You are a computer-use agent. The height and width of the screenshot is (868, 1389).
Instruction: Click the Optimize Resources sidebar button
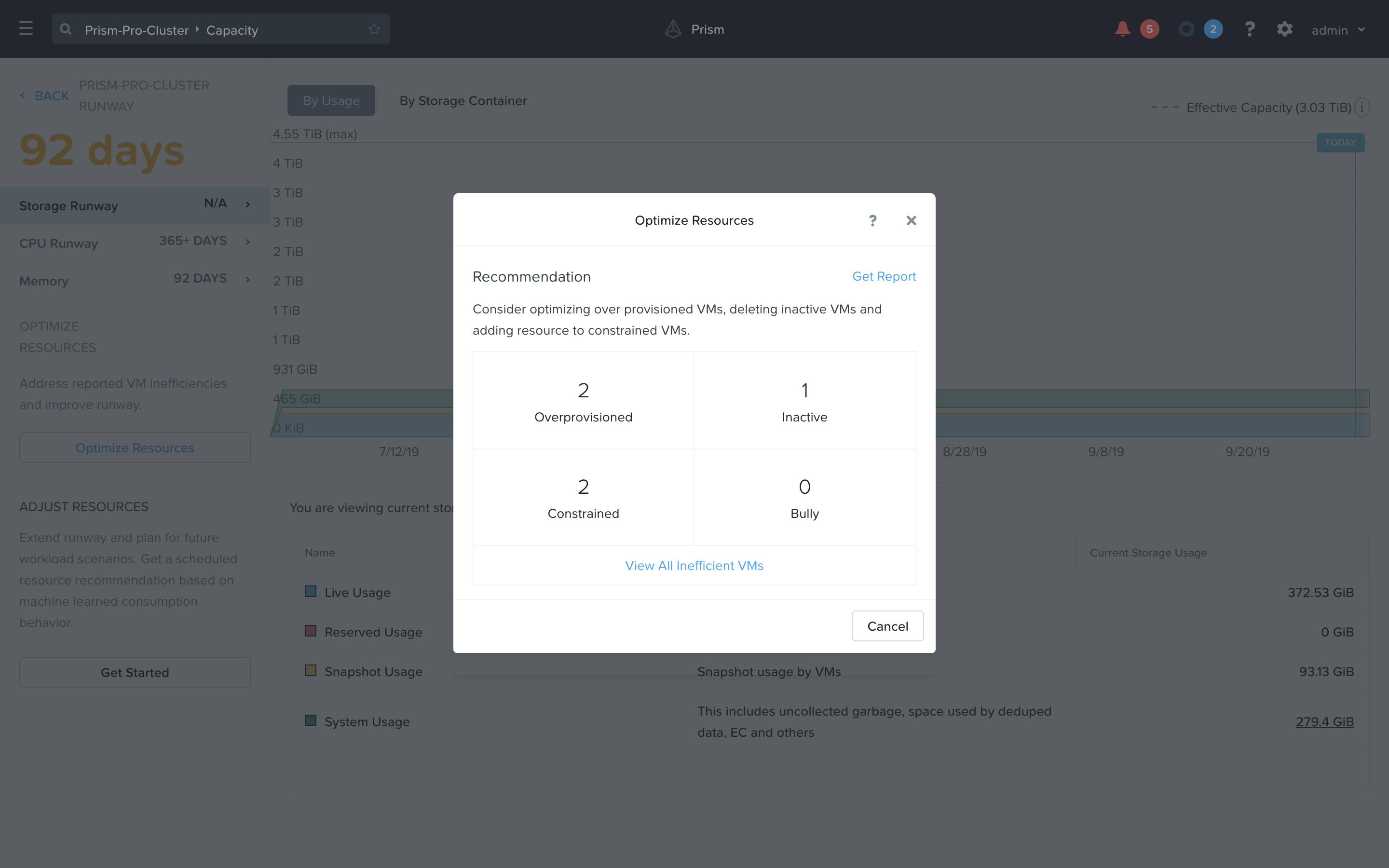135,448
